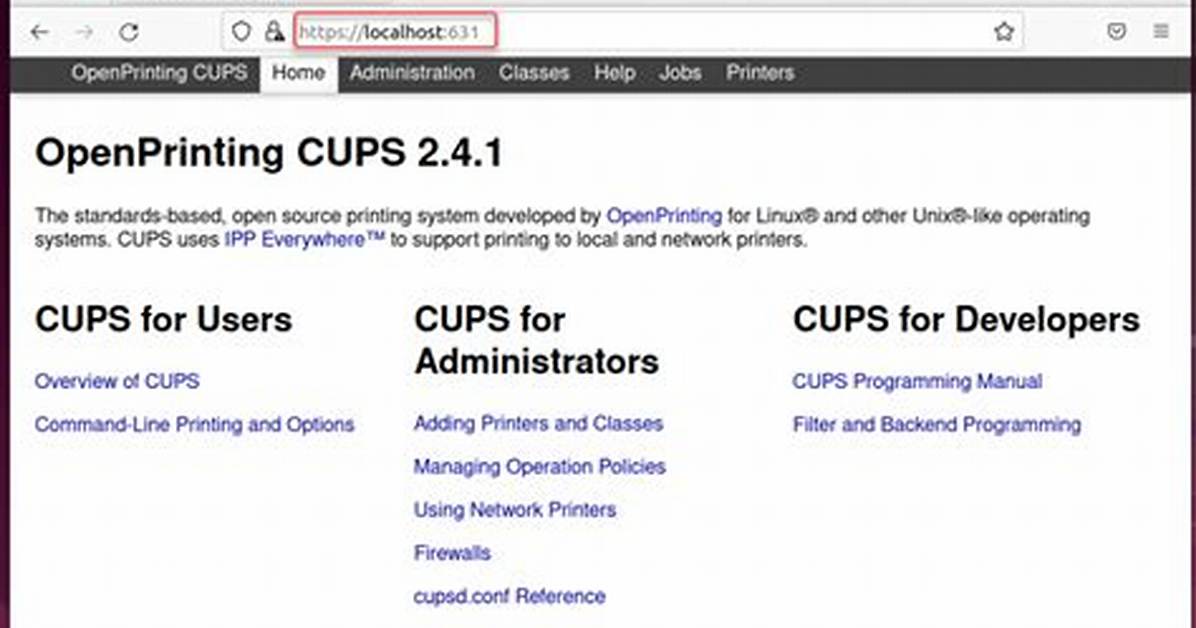Click the OpenPrinting CUPS nav item
Screen dimensions: 1196x628
coord(159,72)
